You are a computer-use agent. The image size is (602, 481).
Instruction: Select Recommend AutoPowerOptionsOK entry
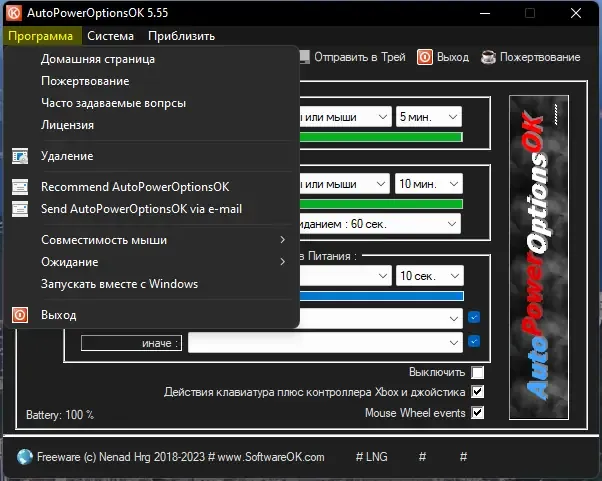(x=151, y=187)
